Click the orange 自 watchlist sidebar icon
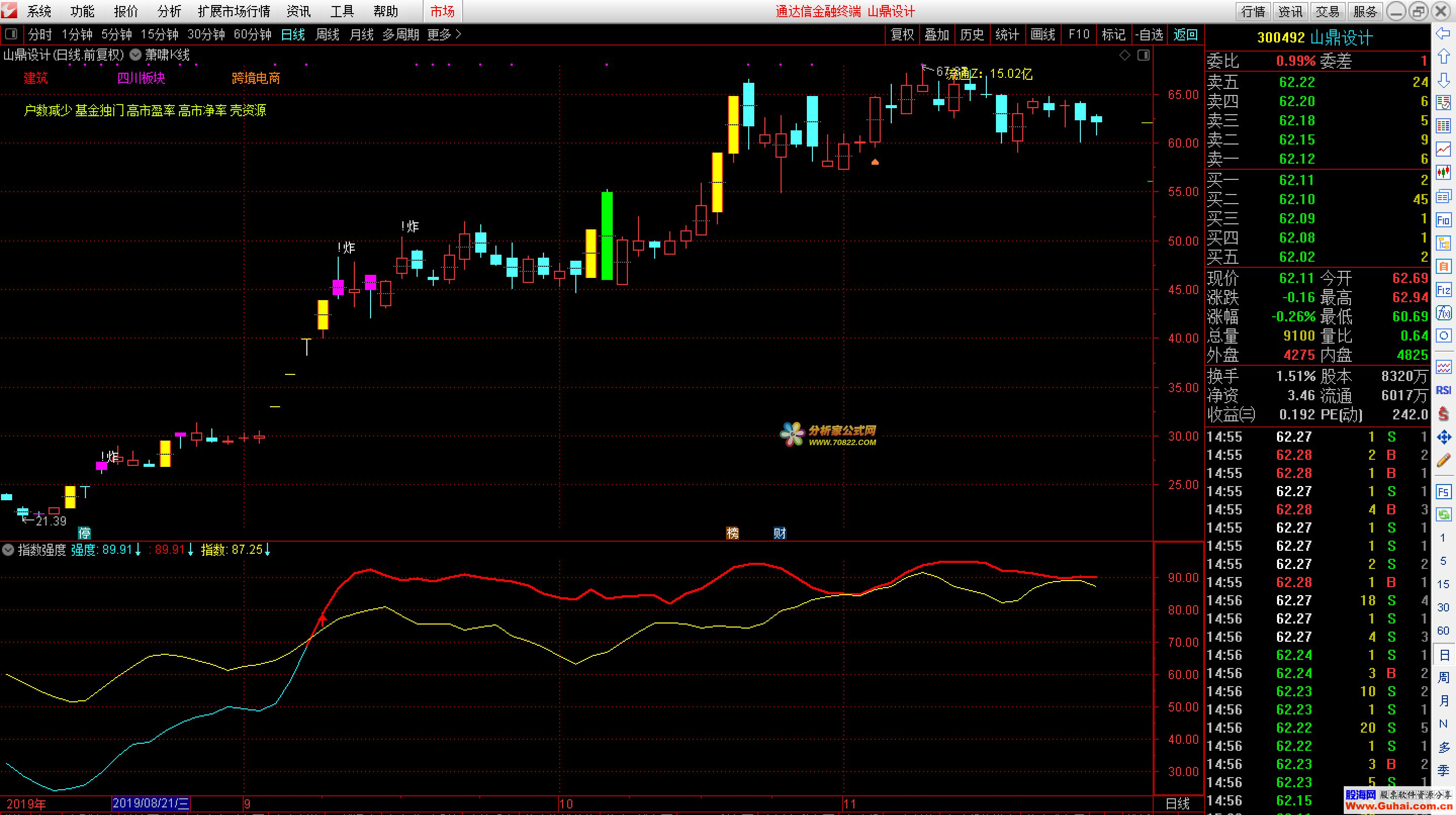Image resolution: width=1456 pixels, height=815 pixels. 1443,266
